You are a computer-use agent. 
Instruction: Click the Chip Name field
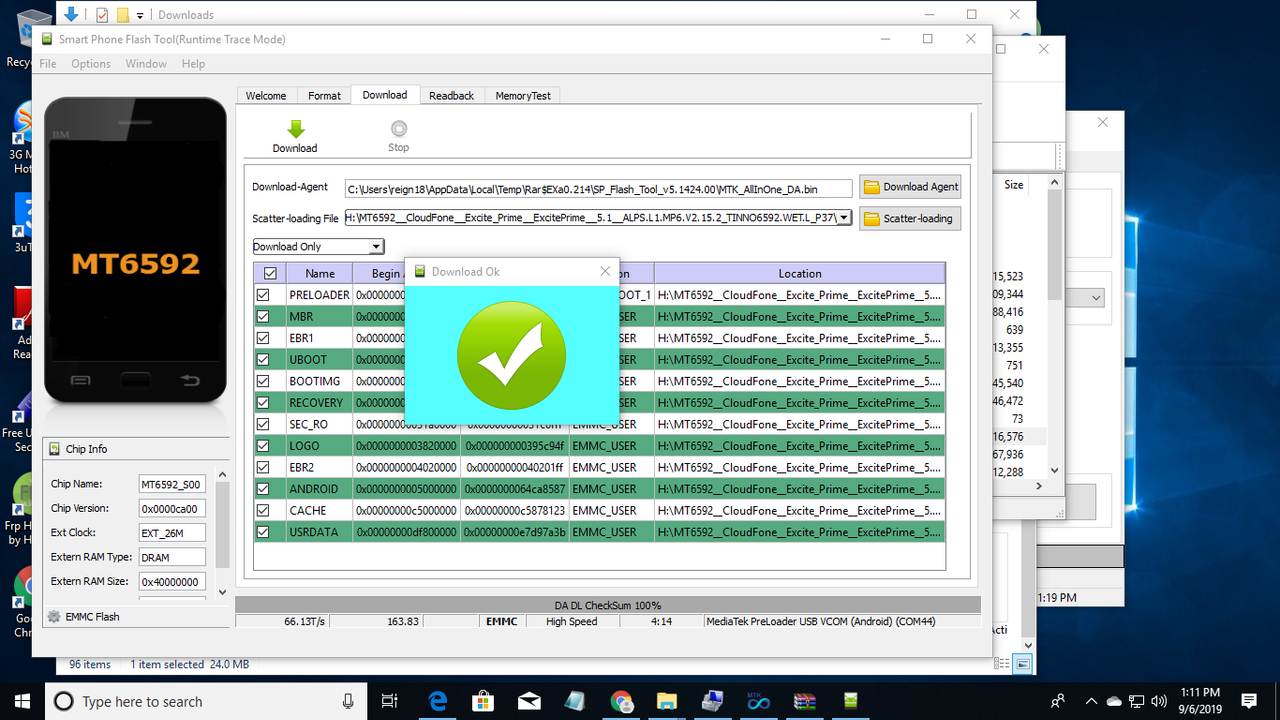pos(172,484)
